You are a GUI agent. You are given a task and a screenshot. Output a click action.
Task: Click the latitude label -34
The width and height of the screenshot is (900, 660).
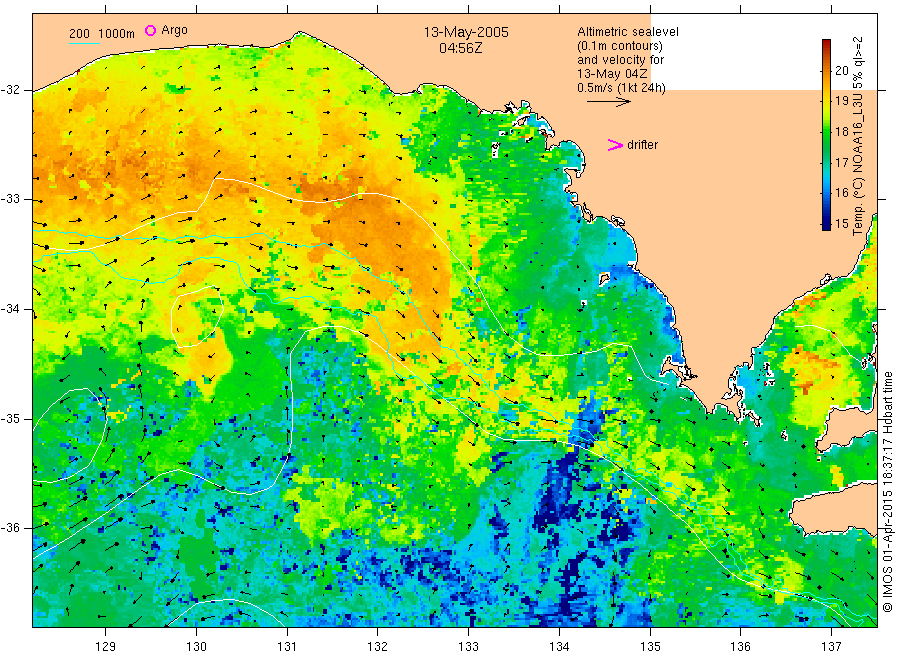[11, 309]
